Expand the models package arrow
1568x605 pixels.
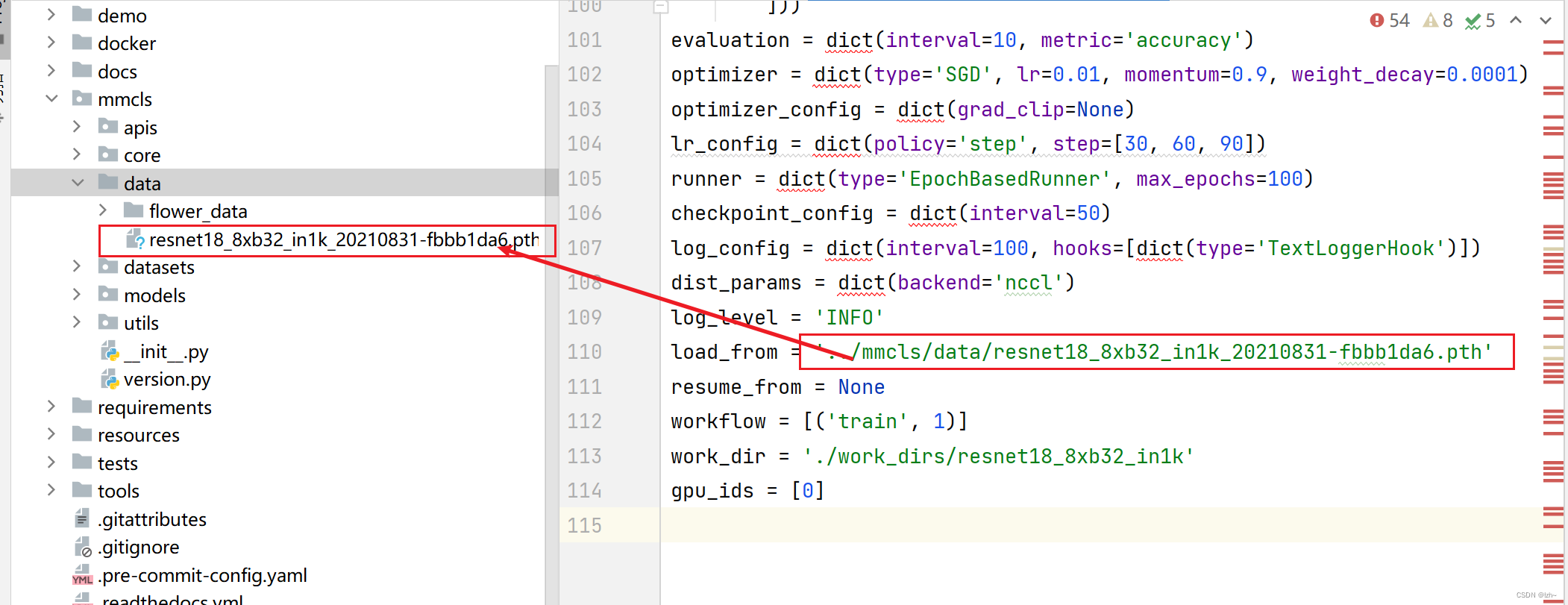77,295
